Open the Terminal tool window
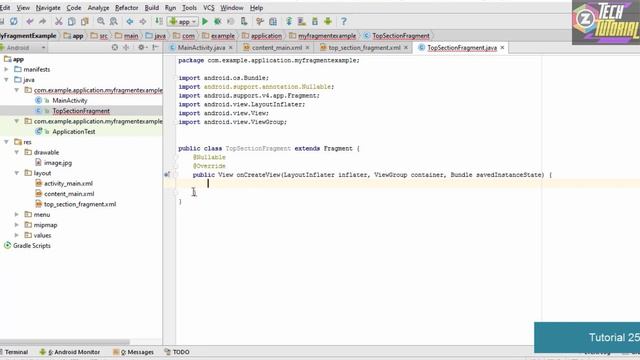 point(14,352)
